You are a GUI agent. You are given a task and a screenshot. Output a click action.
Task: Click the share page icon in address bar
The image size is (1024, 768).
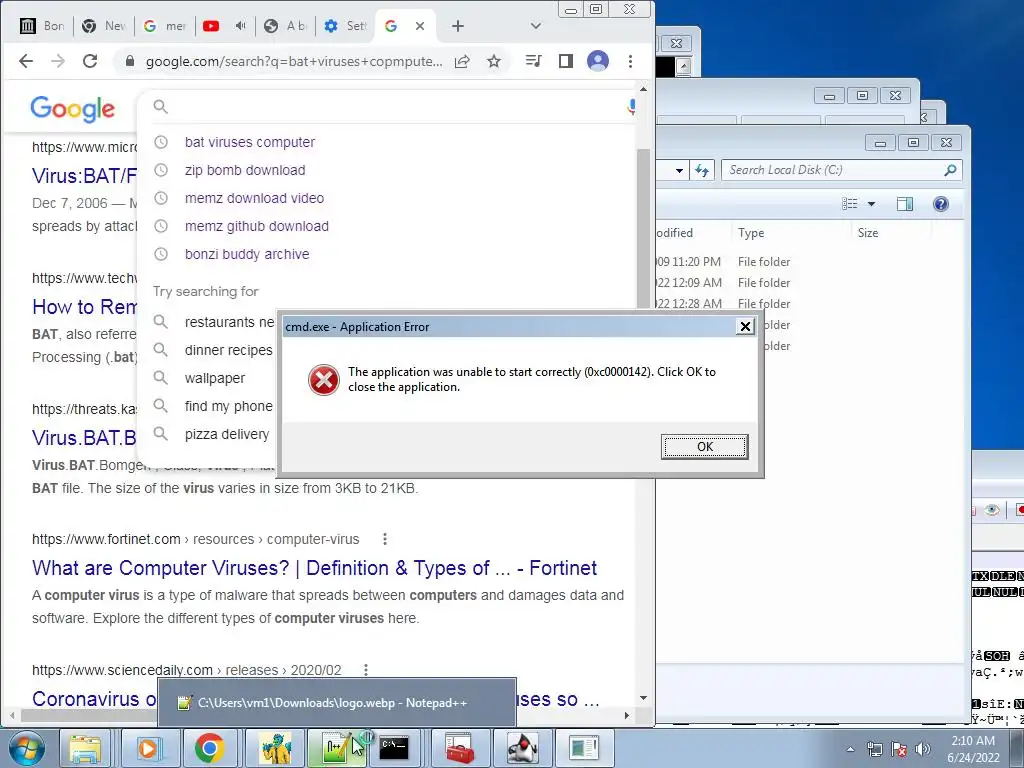click(462, 61)
